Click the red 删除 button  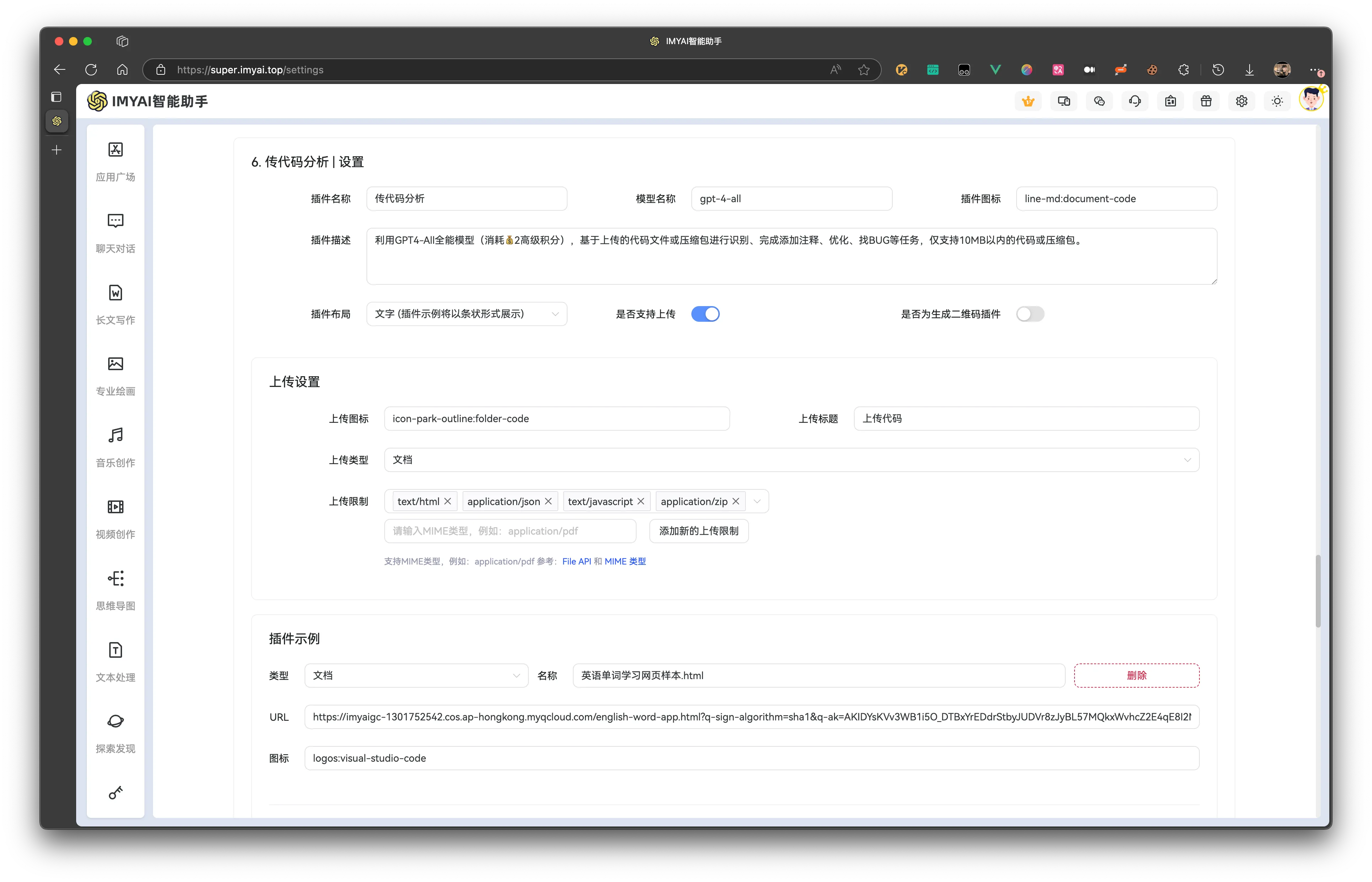pos(1136,675)
